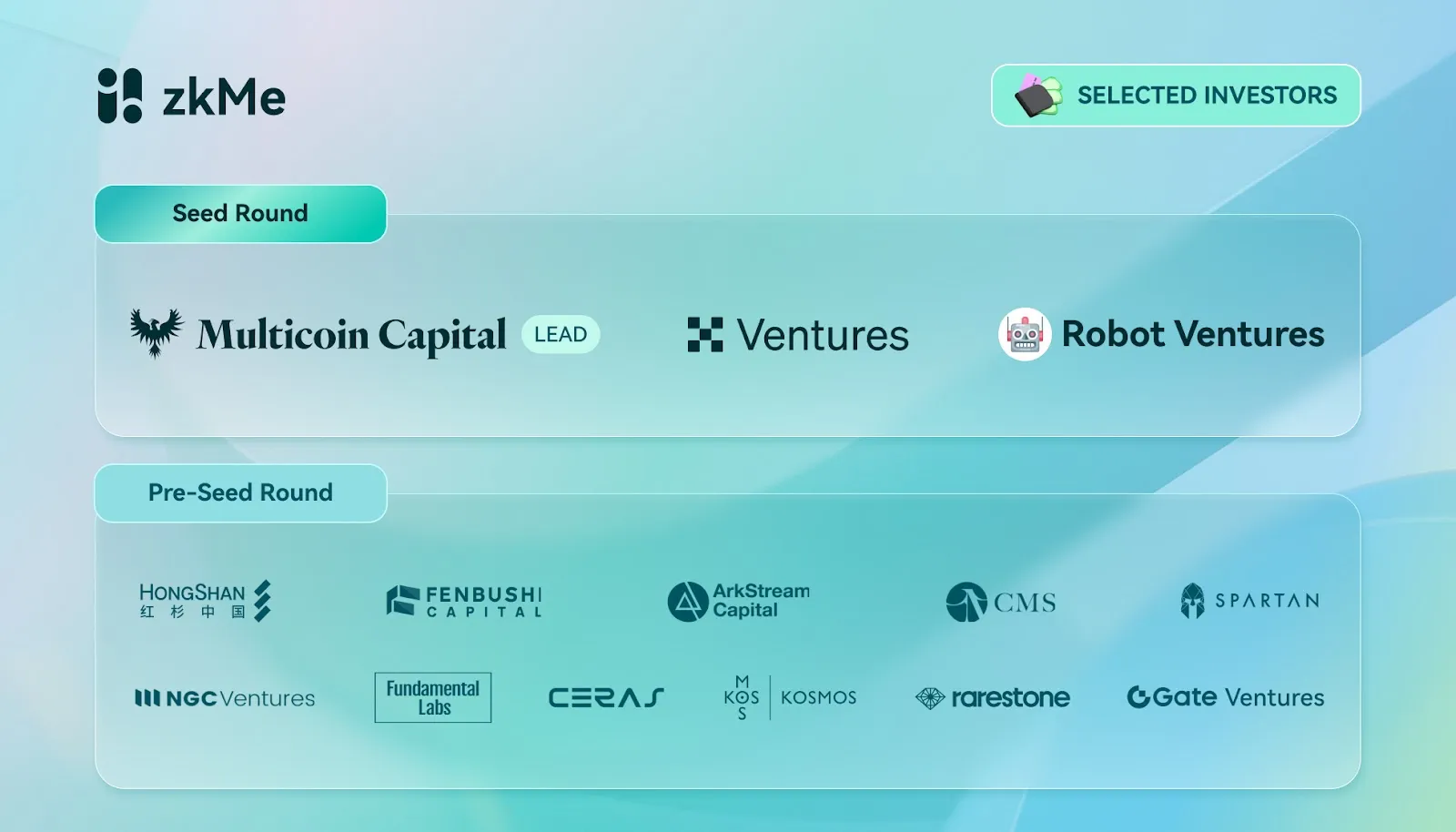Click the LEAD badge next to Multicoin
This screenshot has width=1456, height=832.
[561, 334]
